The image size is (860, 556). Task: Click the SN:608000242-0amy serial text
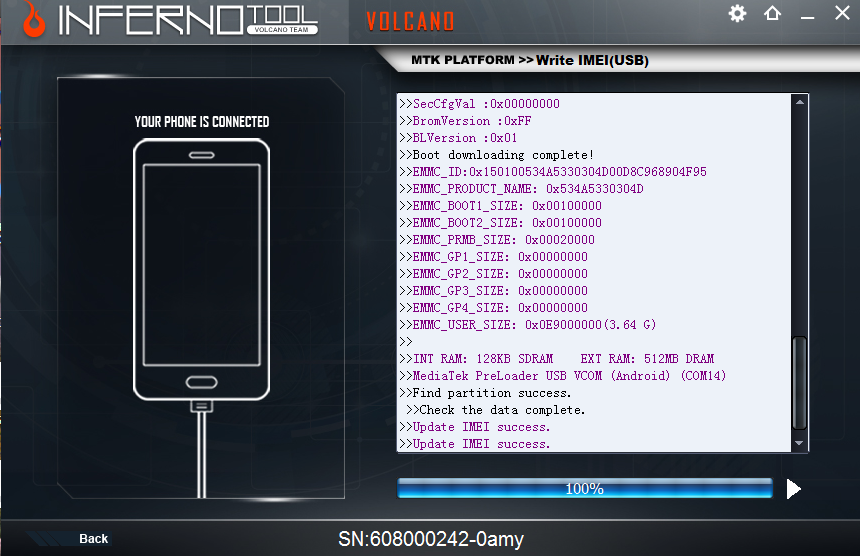click(x=431, y=539)
